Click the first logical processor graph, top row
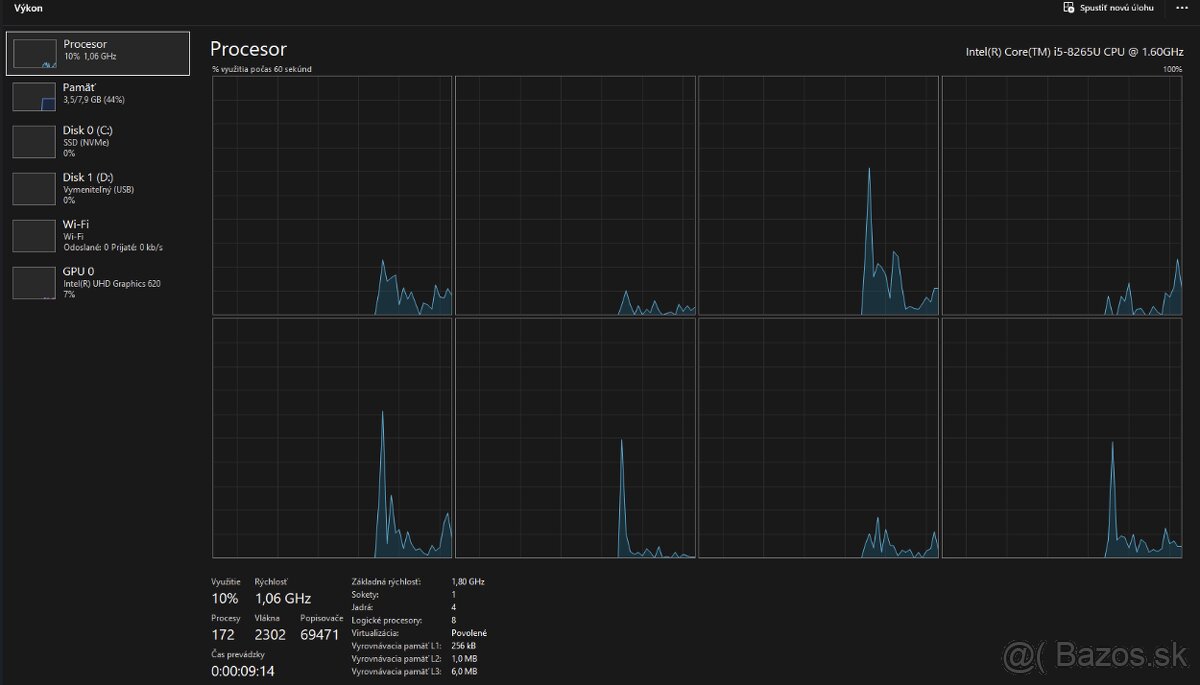The height and width of the screenshot is (685, 1200). [332, 196]
